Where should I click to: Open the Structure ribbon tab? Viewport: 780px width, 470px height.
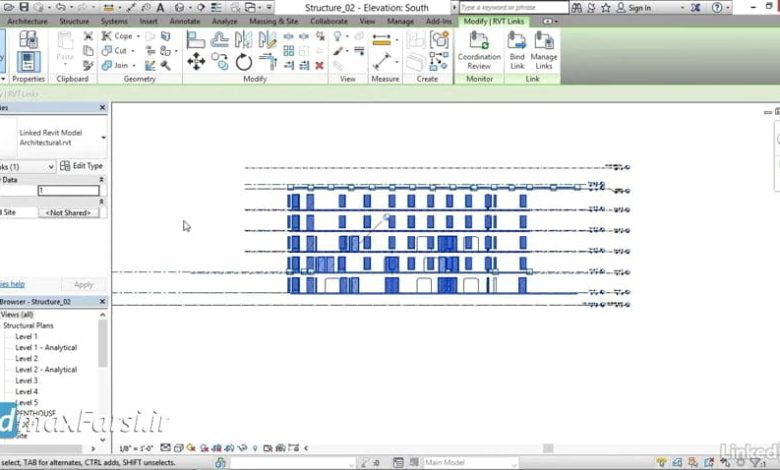click(74, 21)
